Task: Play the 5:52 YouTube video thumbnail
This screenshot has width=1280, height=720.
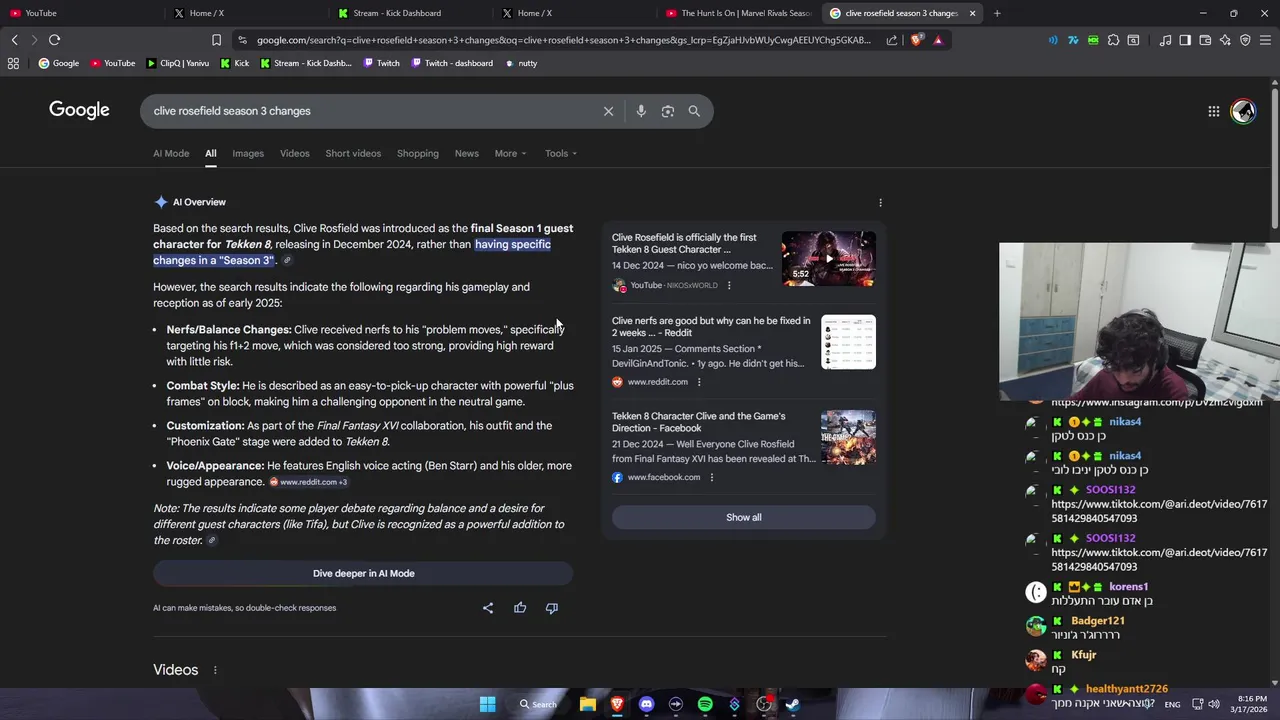Action: pos(828,259)
